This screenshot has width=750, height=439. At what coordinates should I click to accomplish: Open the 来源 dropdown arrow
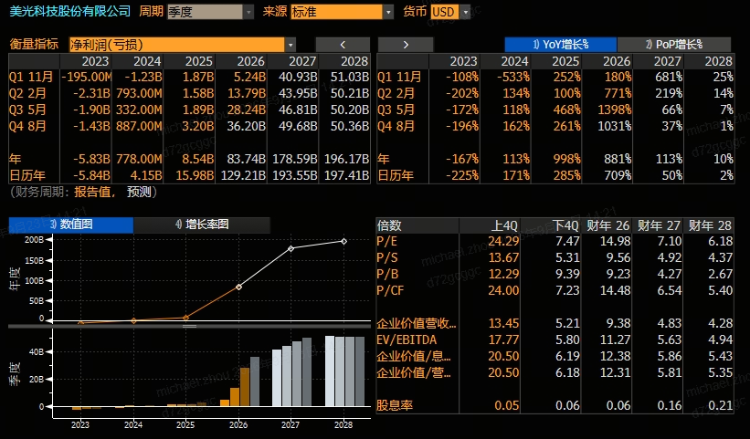[388, 12]
